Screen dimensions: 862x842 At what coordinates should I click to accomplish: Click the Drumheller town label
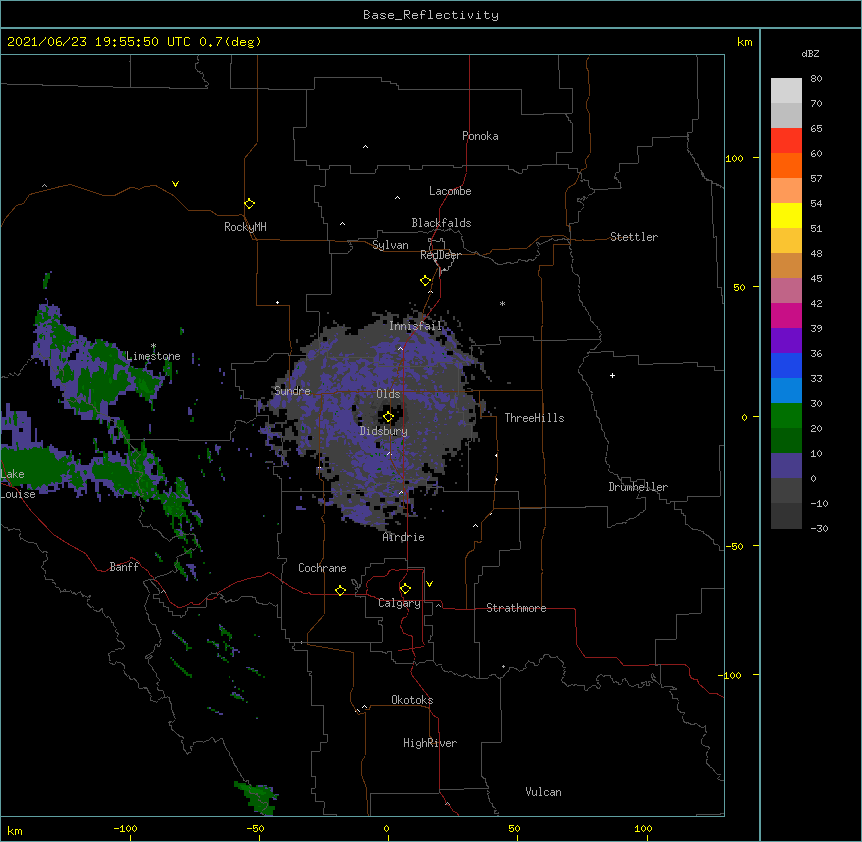[x=638, y=487]
